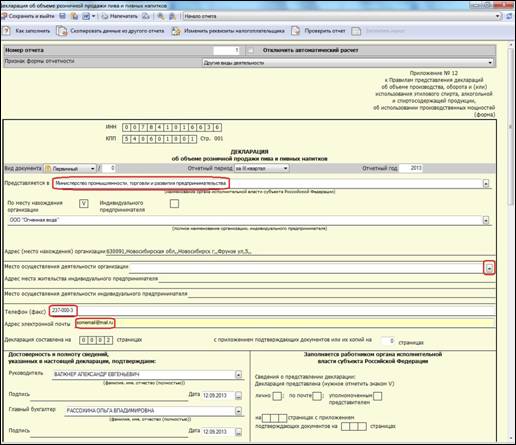Viewport: 516px width, 445px height.
Task: Click the Как заполнить help icon
Action: 6,31
